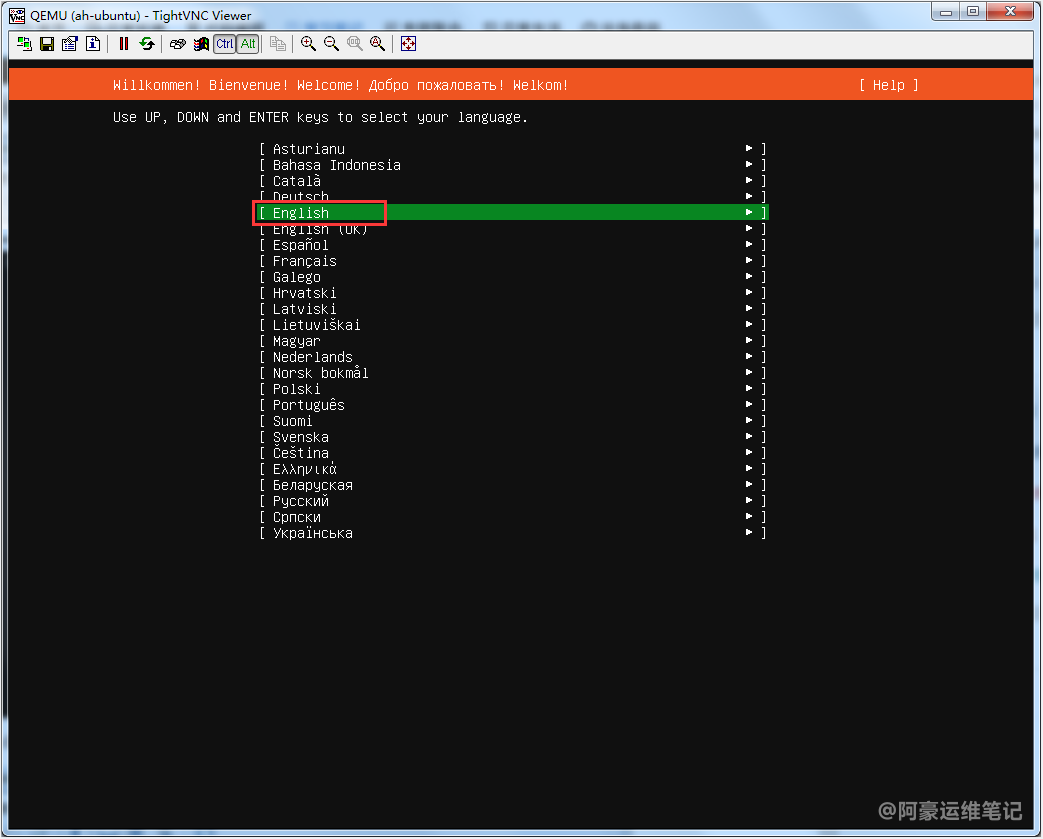
Task: Click the New connection toolbar icon
Action: pyautogui.click(x=24, y=44)
